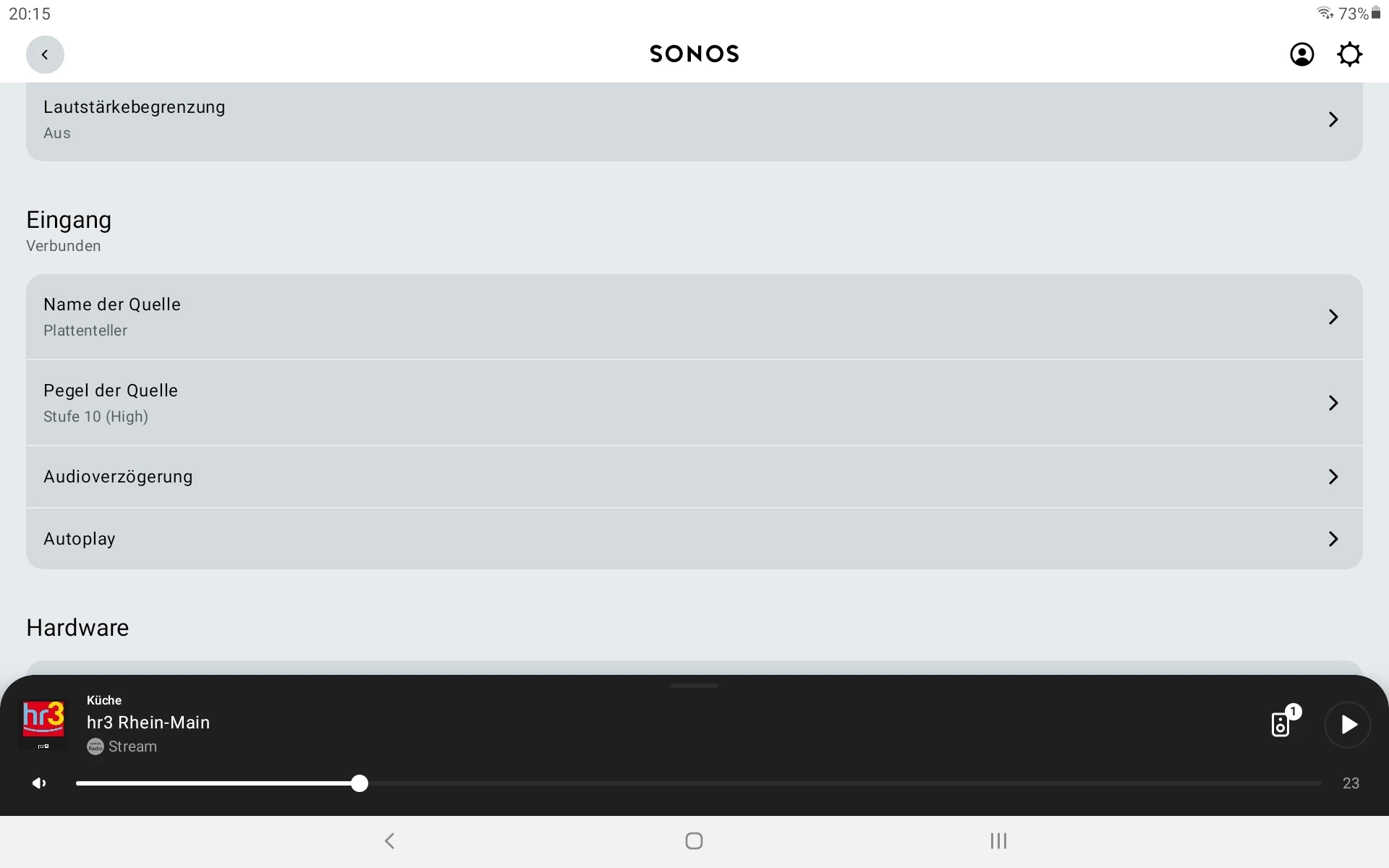Open the Android recent apps button
Image resolution: width=1389 pixels, height=868 pixels.
tap(998, 841)
